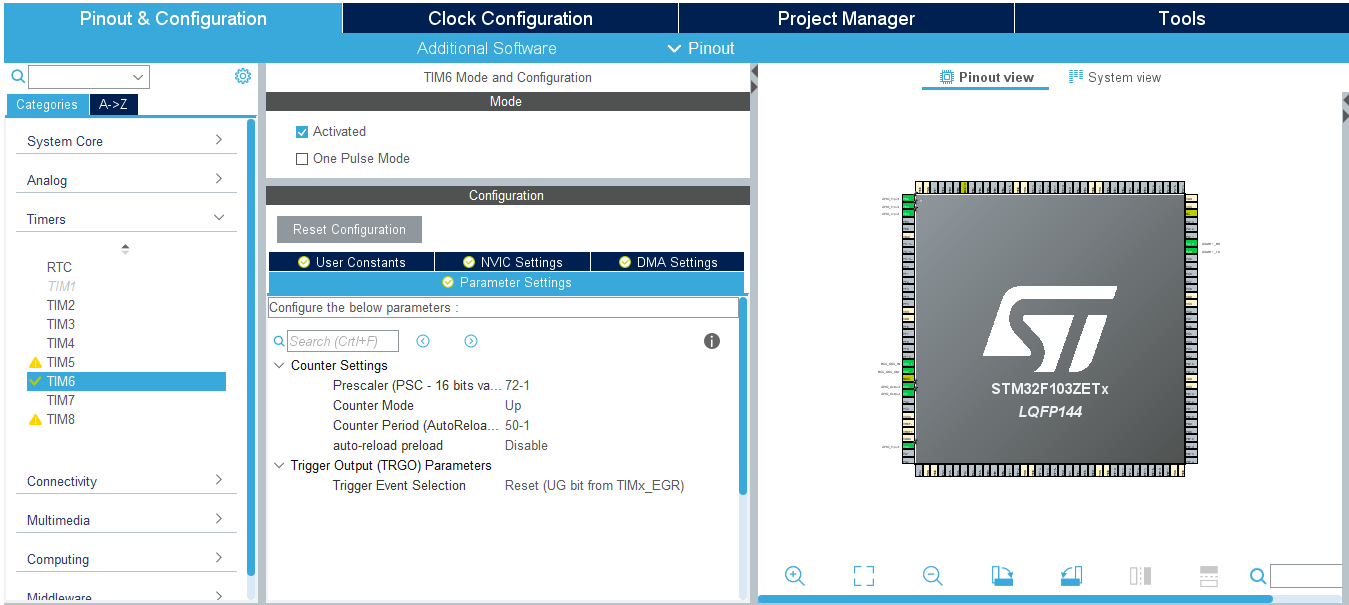1349x605 pixels.
Task: Expand Multimedia category
Action: [x=126, y=520]
